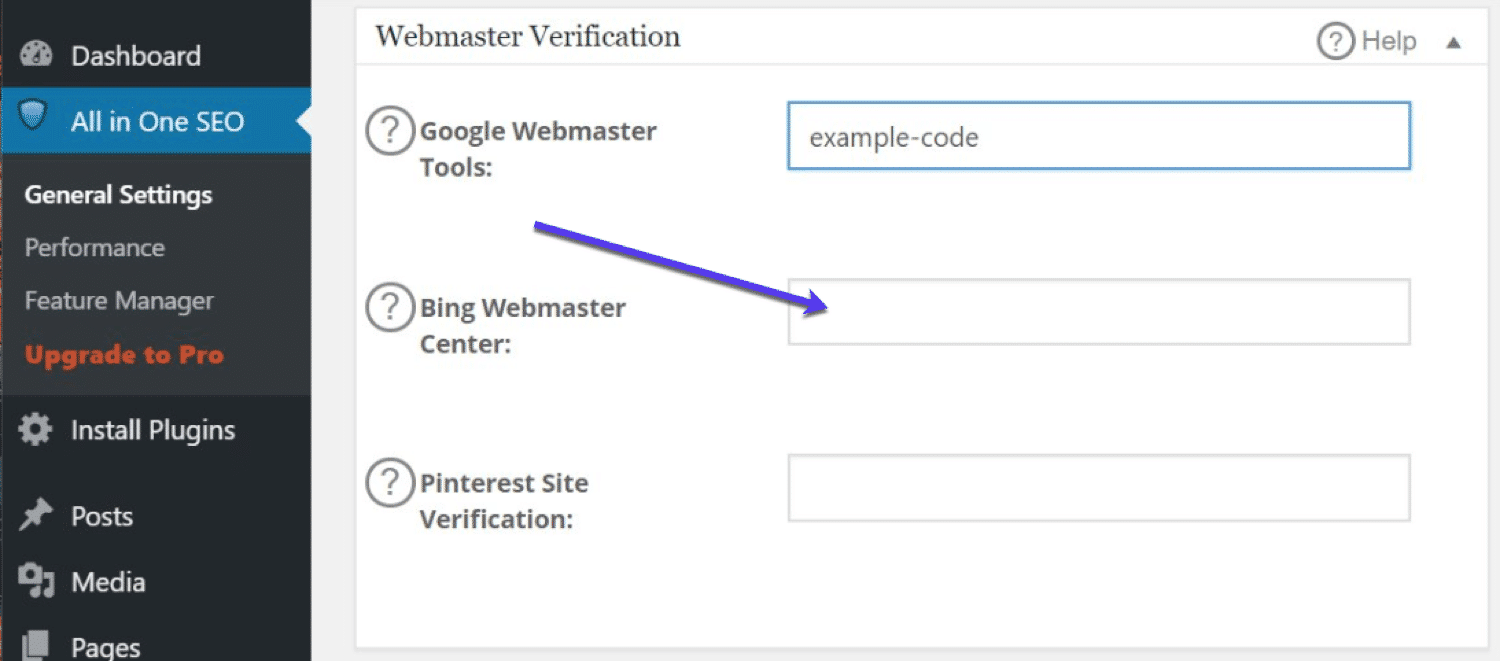Image resolution: width=1500 pixels, height=661 pixels.
Task: Open the Help question mark icon
Action: coord(1336,41)
